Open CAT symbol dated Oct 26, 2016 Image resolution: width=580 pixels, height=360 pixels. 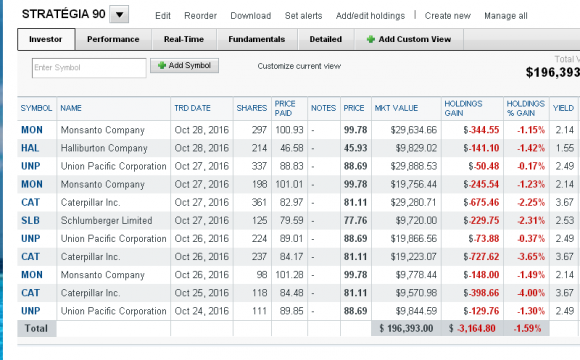click(x=30, y=257)
